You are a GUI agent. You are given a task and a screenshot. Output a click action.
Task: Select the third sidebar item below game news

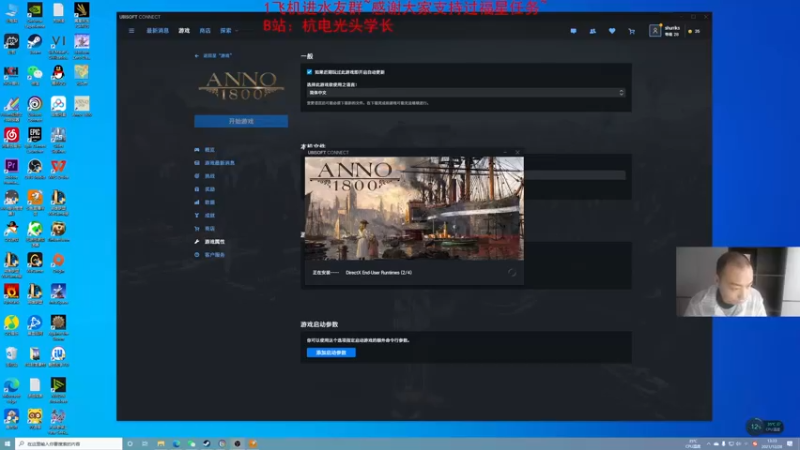pyautogui.click(x=205, y=176)
